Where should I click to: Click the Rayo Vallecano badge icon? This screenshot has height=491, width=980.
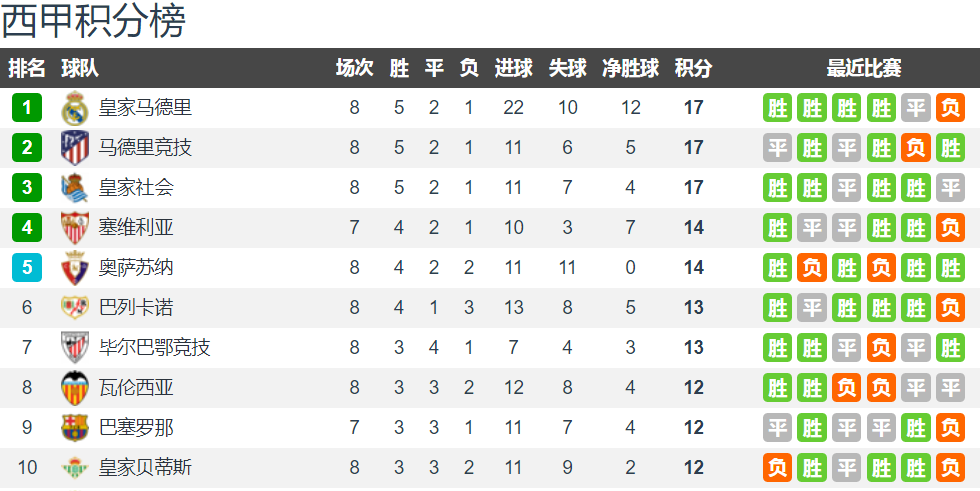(x=75, y=307)
